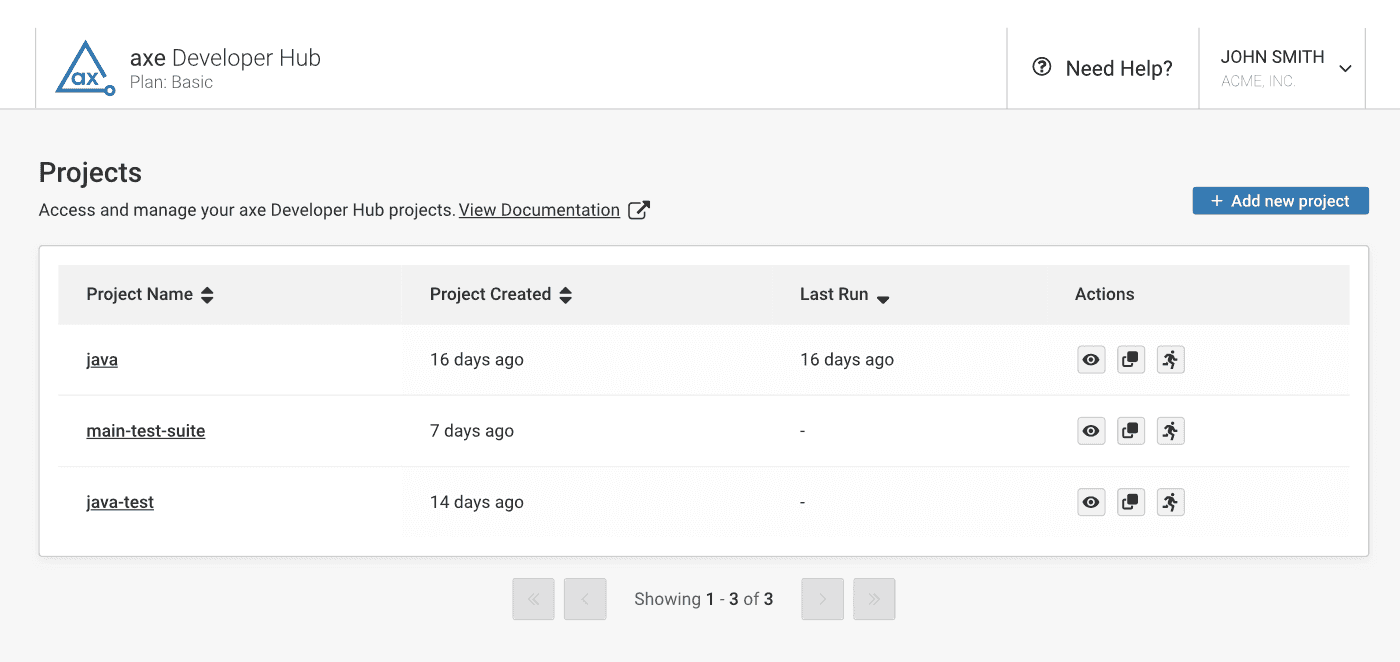This screenshot has width=1400, height=662.
Task: Open the main-test-suite project link
Action: coord(146,431)
